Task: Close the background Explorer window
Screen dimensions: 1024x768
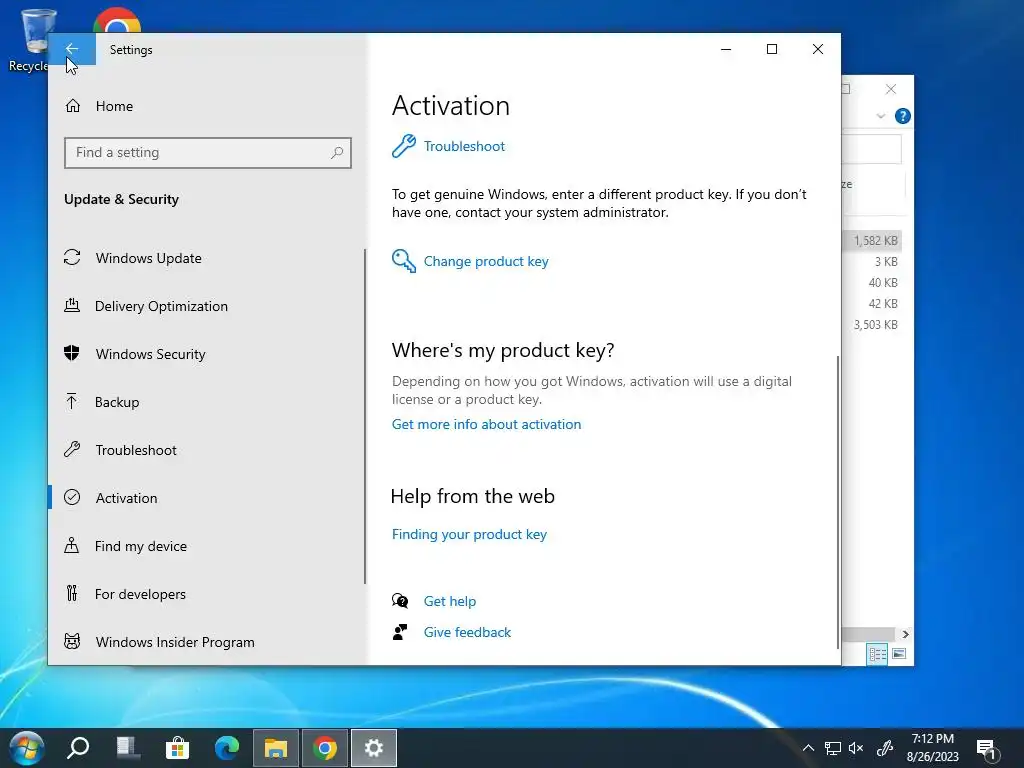Action: click(x=891, y=89)
